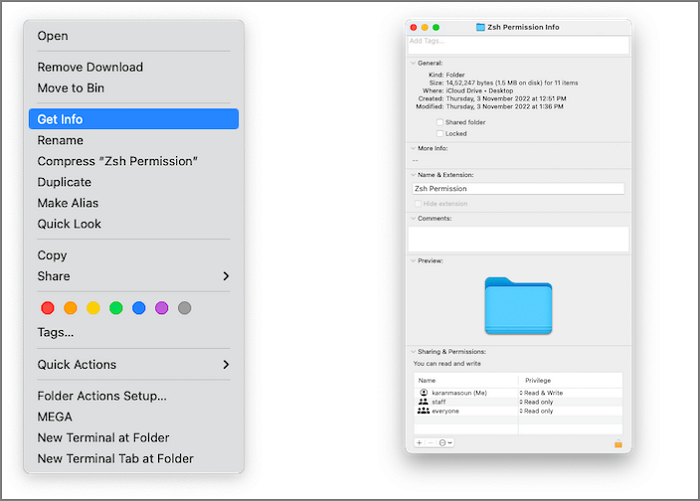Select the karanmasoun user icon
700x501 pixels.
(x=424, y=393)
